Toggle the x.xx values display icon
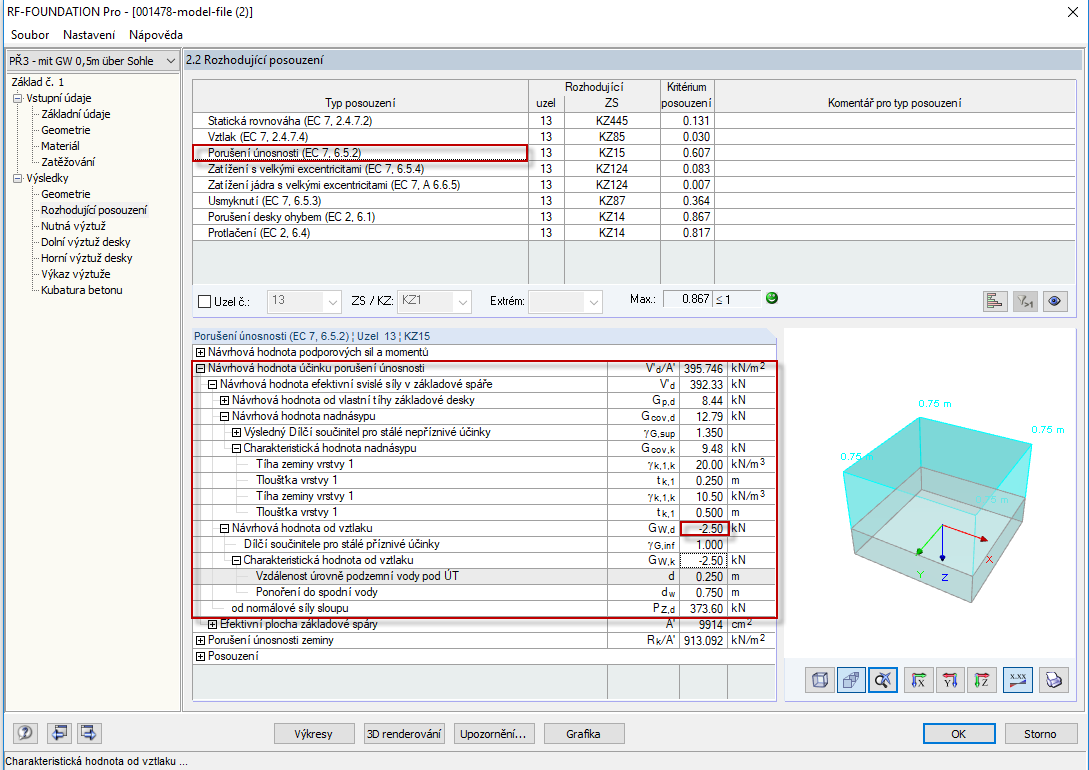 point(1018,680)
